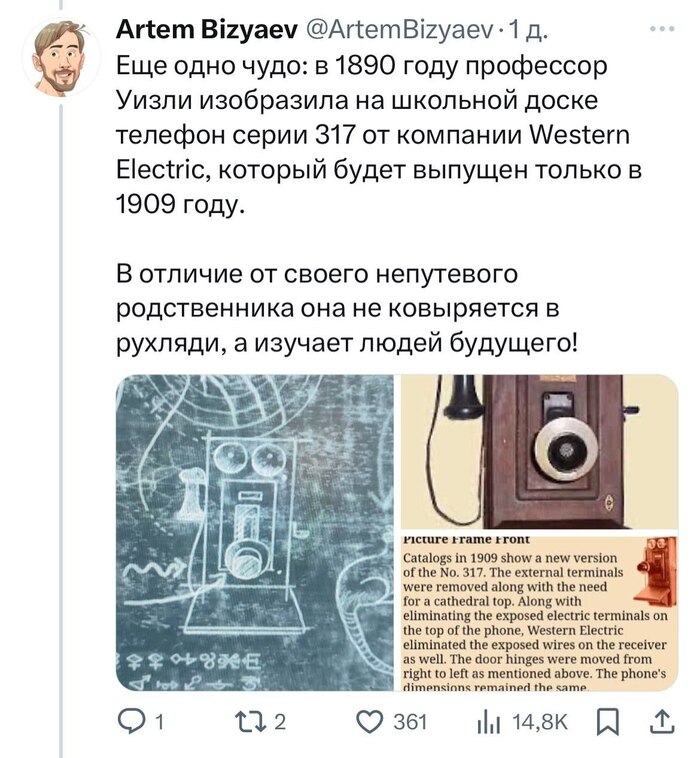The width and height of the screenshot is (700, 758).
Task: Click the 361 likes count
Action: point(410,722)
